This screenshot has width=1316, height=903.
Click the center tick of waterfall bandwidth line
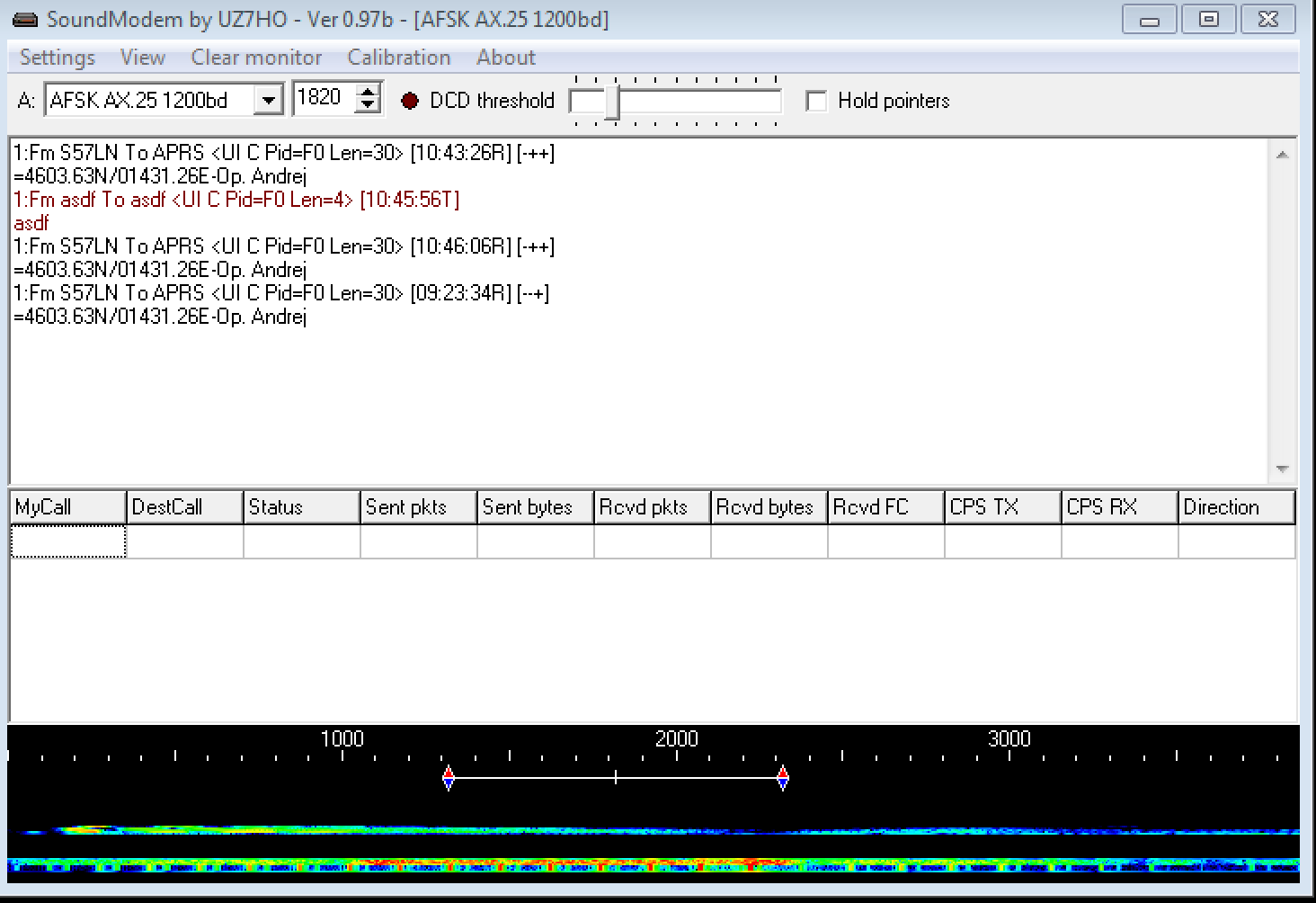tap(616, 778)
